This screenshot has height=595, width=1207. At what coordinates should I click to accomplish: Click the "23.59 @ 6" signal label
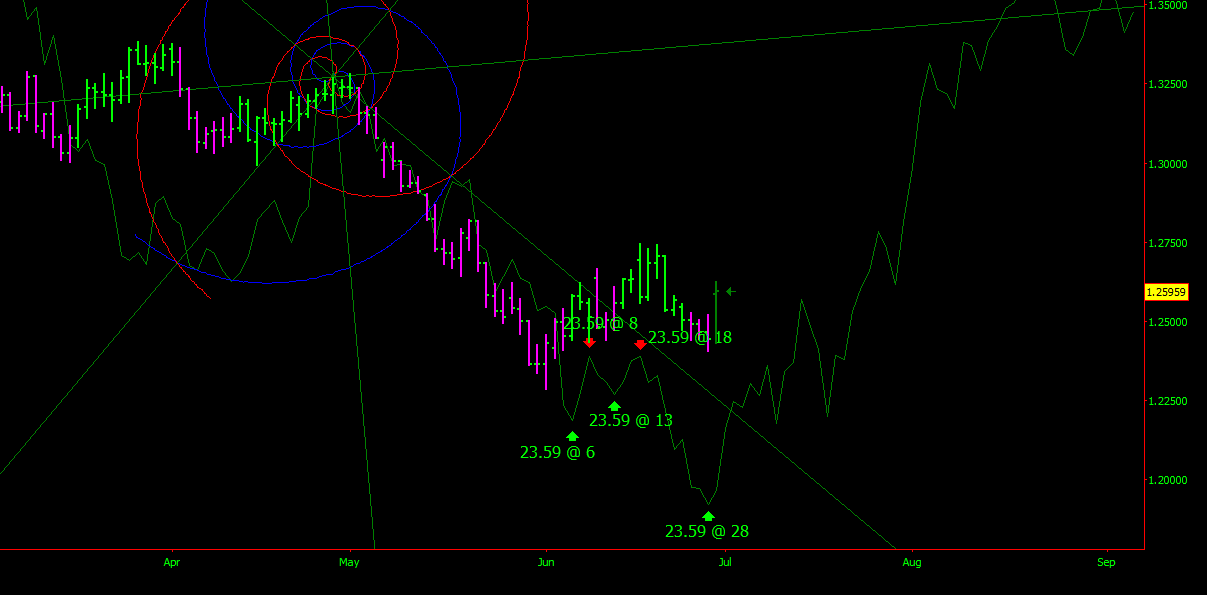point(557,452)
